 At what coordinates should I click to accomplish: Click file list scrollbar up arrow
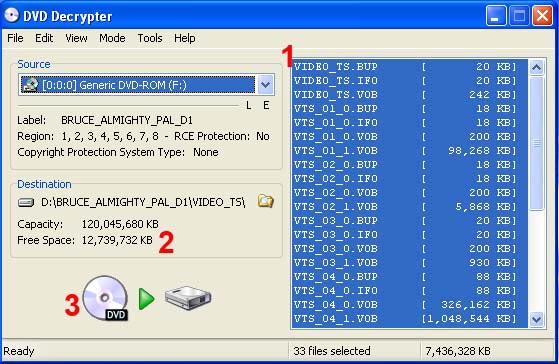pyautogui.click(x=537, y=67)
